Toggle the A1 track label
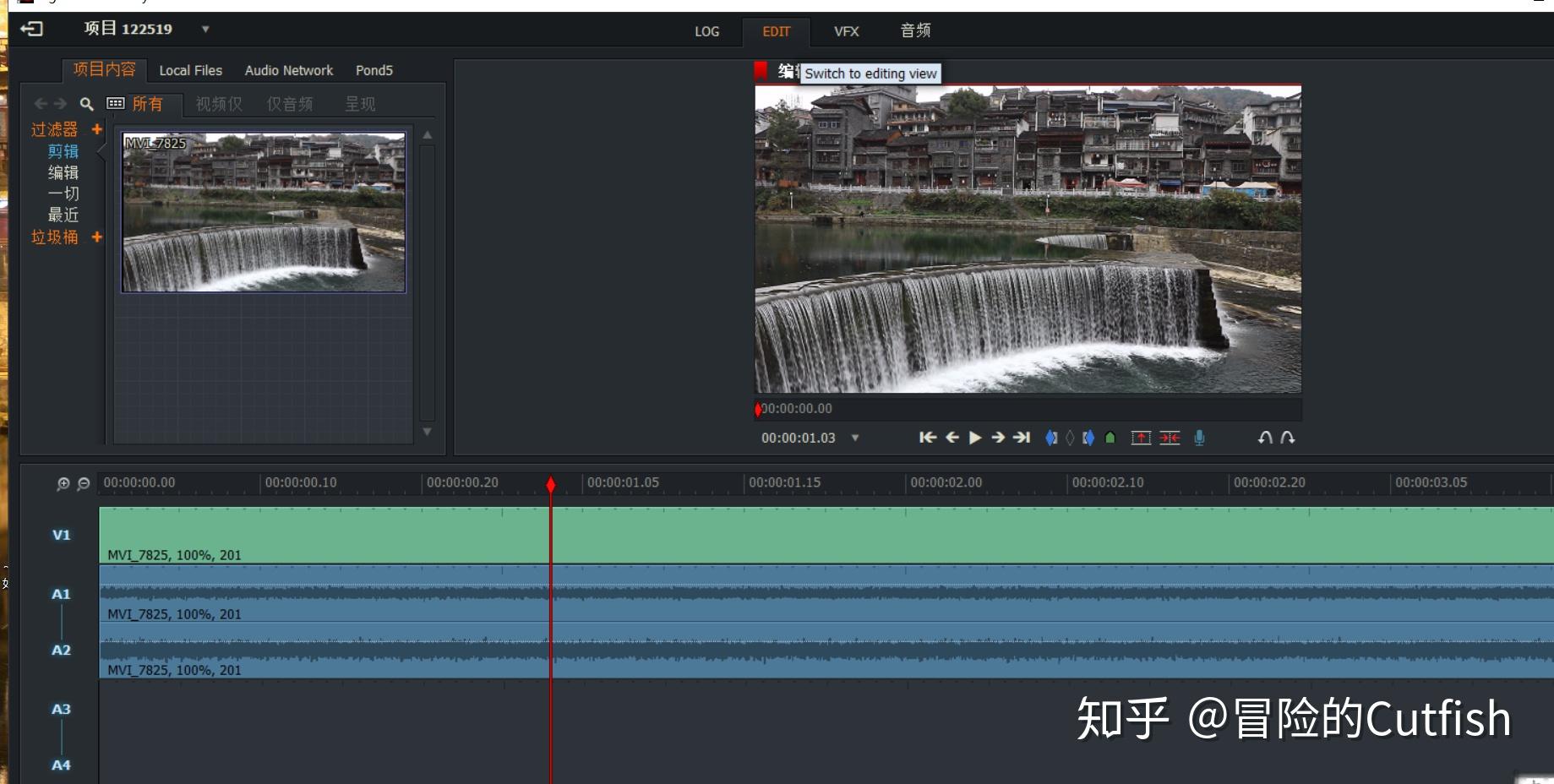This screenshot has width=1554, height=784. [61, 594]
